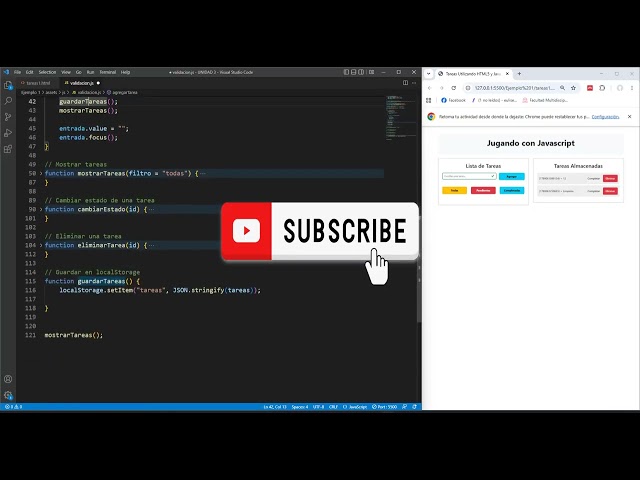Viewport: 640px width, 480px height.
Task: Open a new Chrome tab with plus button
Action: pyautogui.click(x=519, y=74)
